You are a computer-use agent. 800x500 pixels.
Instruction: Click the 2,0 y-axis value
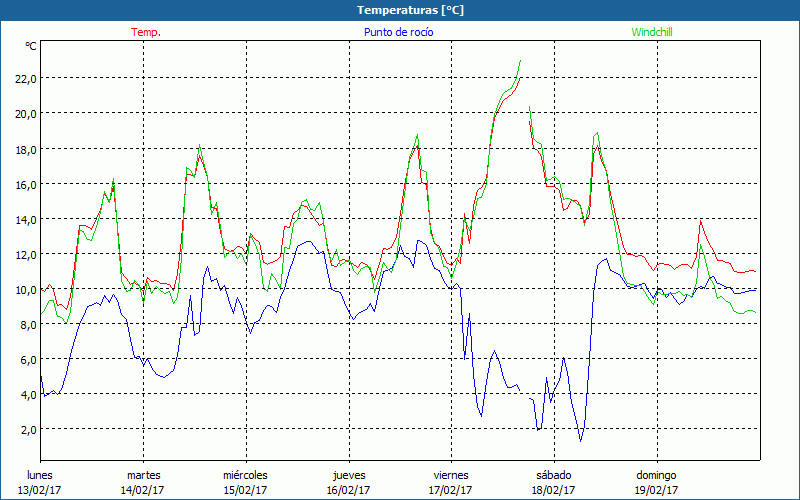(x=27, y=429)
